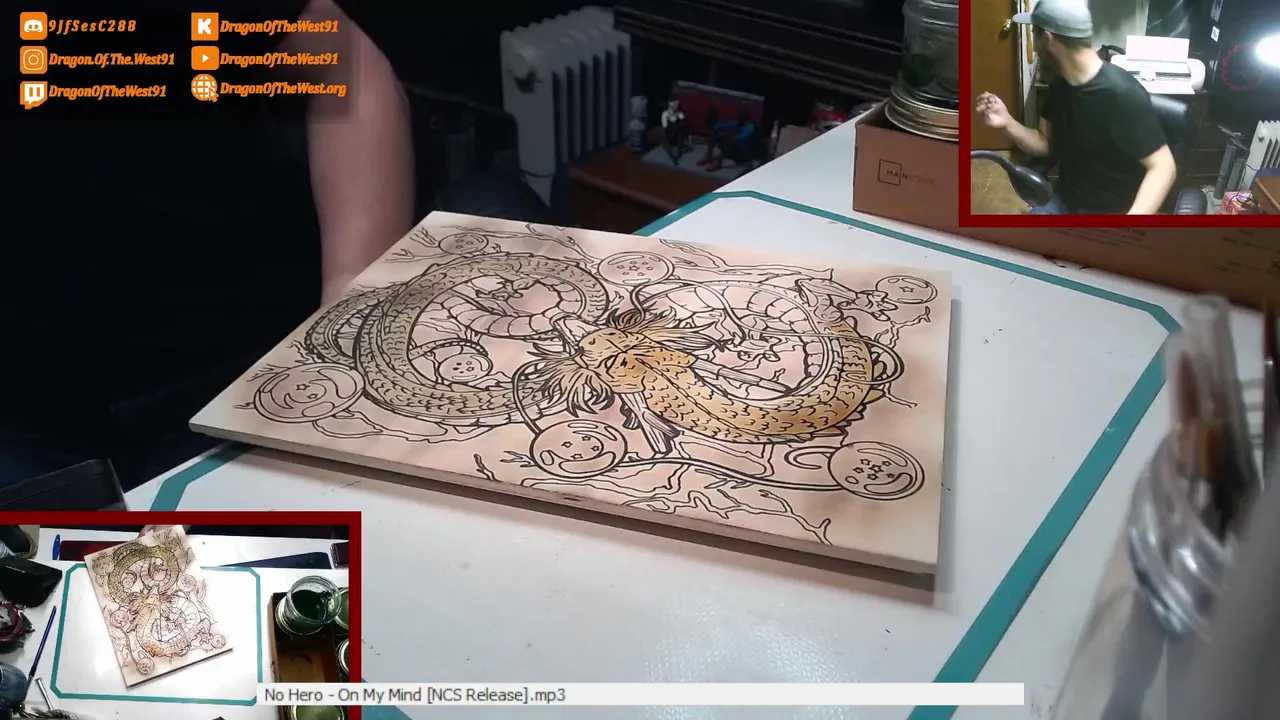Click the Kick 'K' logo icon
The height and width of the screenshot is (720, 1280).
(x=204, y=27)
